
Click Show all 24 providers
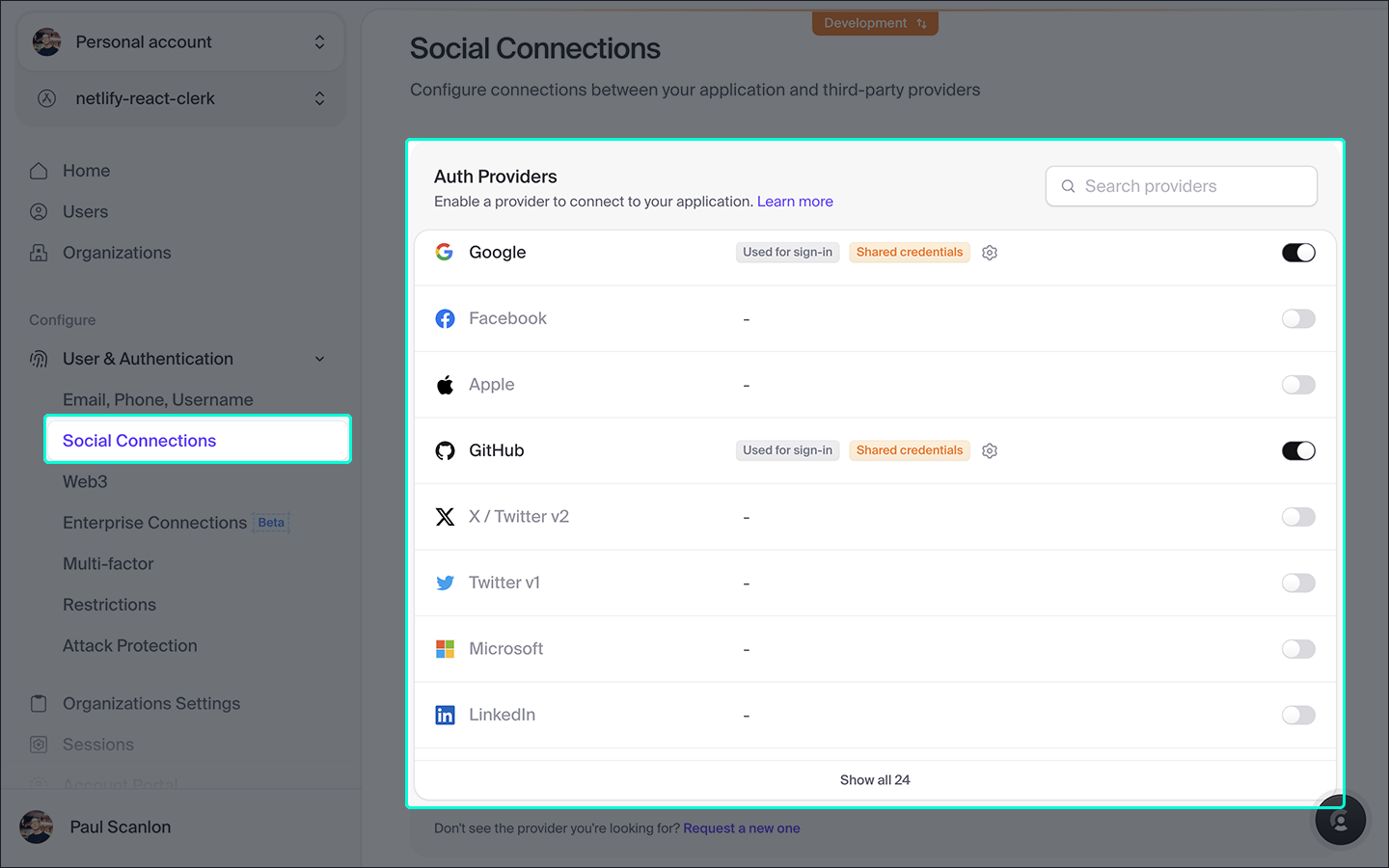tap(875, 779)
